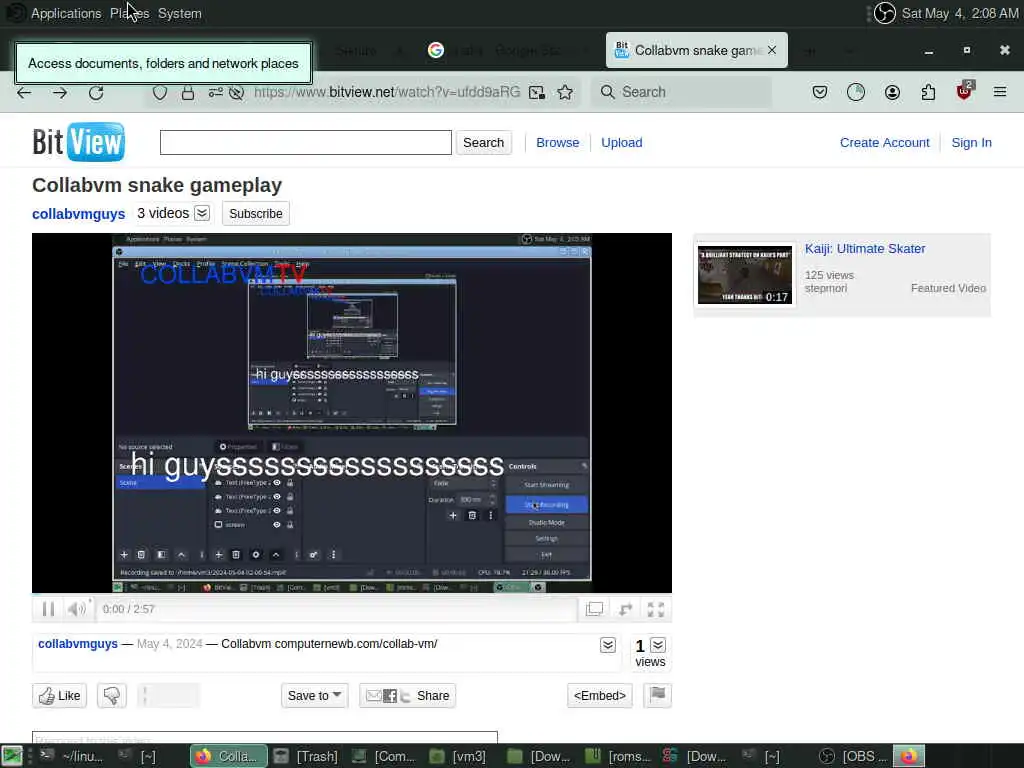The height and width of the screenshot is (768, 1024).
Task: Open collabvmguys channel link under title
Action: click(78, 214)
